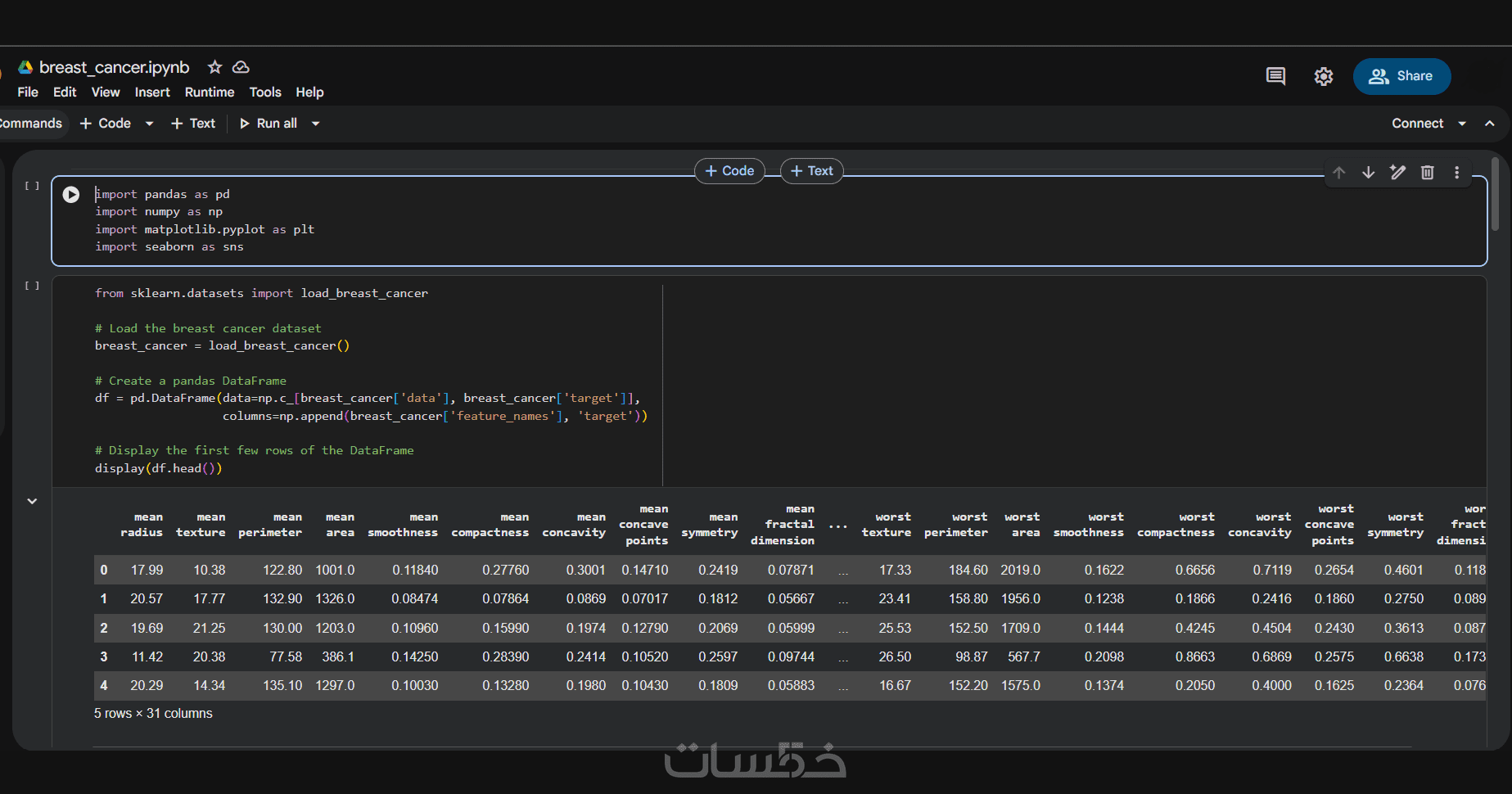The height and width of the screenshot is (794, 1512).
Task: Run the imports code cell
Action: pyautogui.click(x=71, y=195)
